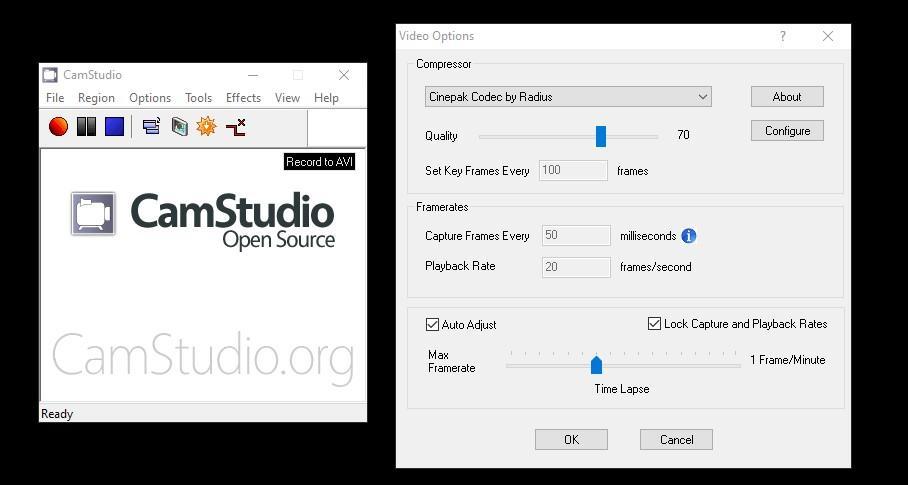Click the Cancel button
Viewport: 908px width, 485px height.
676,439
